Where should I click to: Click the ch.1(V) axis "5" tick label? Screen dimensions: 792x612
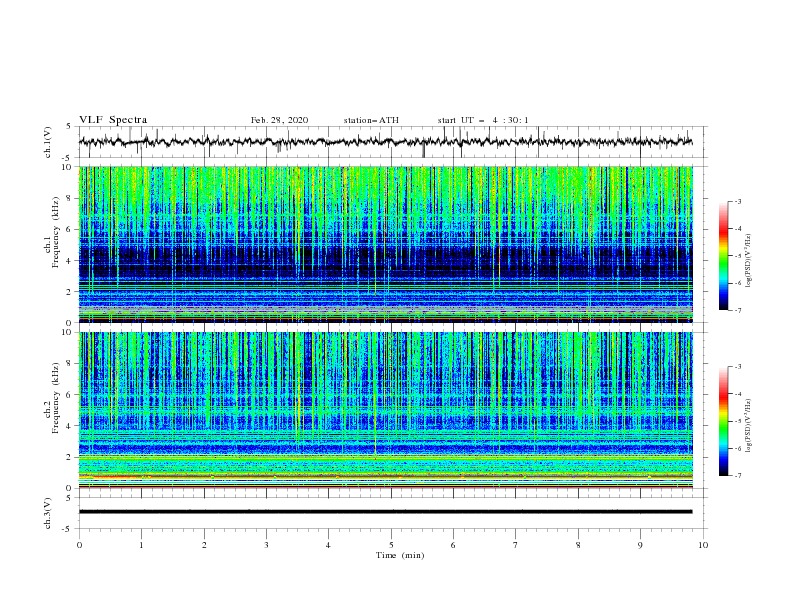[x=69, y=127]
